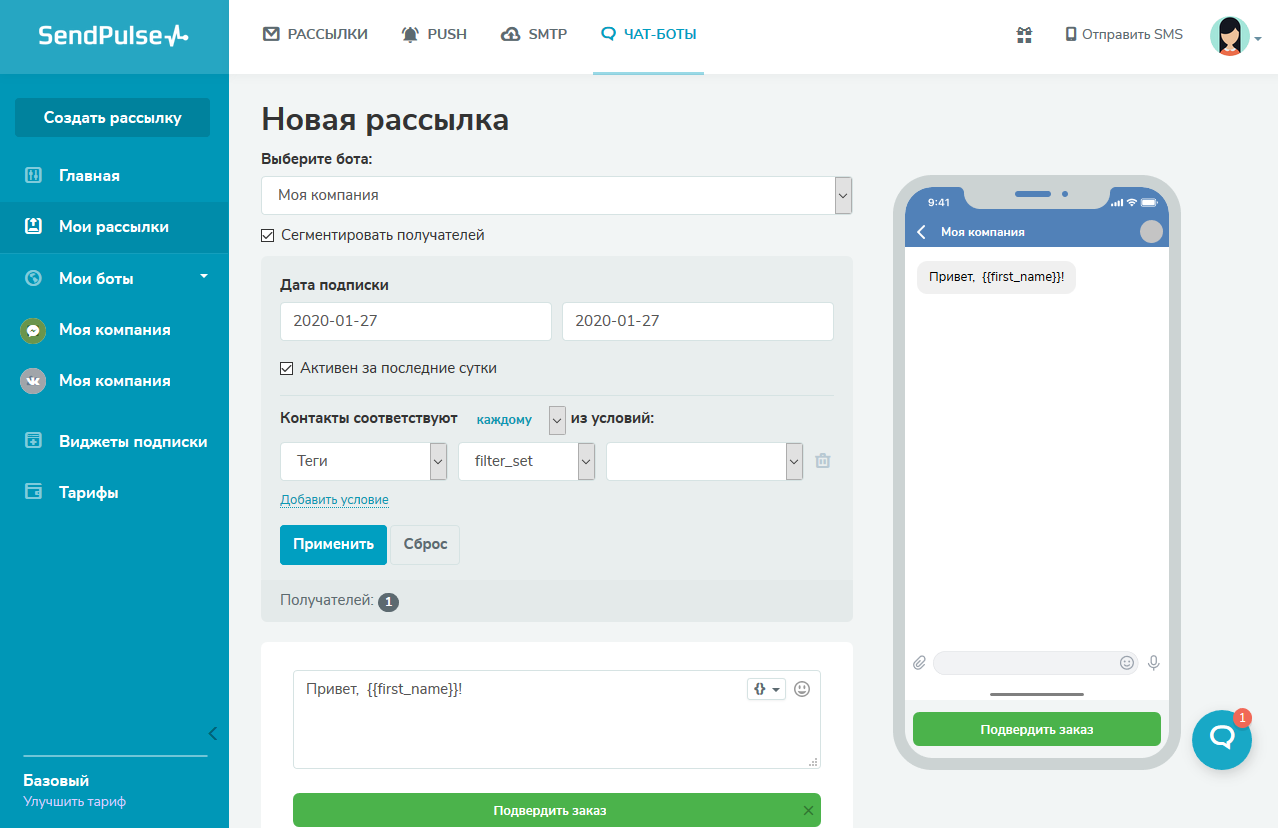Viewport: 1278px width, 828px height.
Task: Remove the Подвердить заказ button with X
Action: [x=808, y=811]
